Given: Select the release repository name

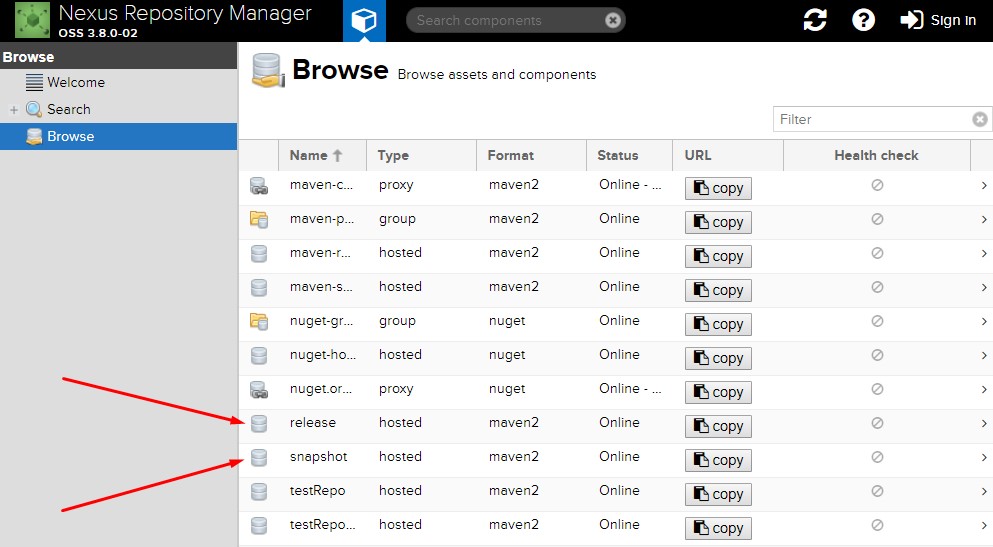Looking at the screenshot, I should click(x=313, y=422).
